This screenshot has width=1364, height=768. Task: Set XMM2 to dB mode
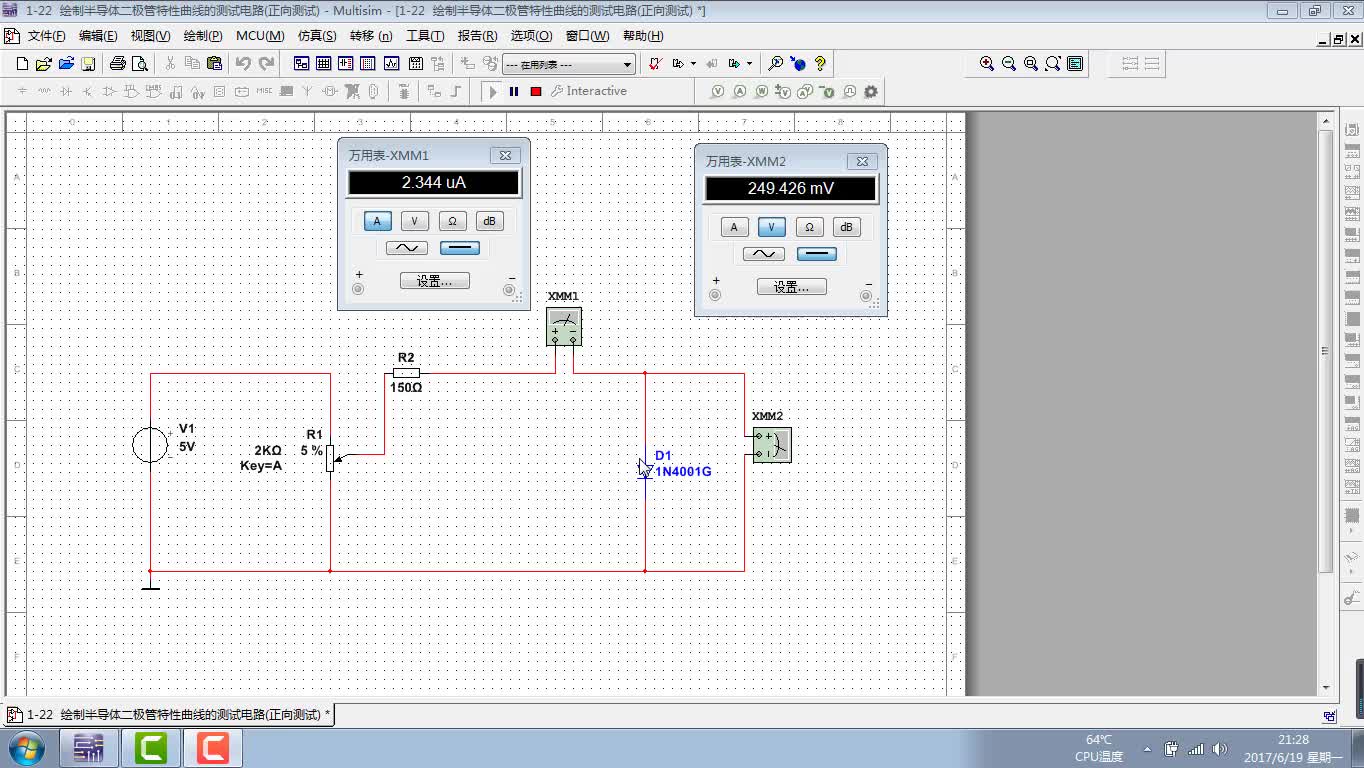point(846,227)
